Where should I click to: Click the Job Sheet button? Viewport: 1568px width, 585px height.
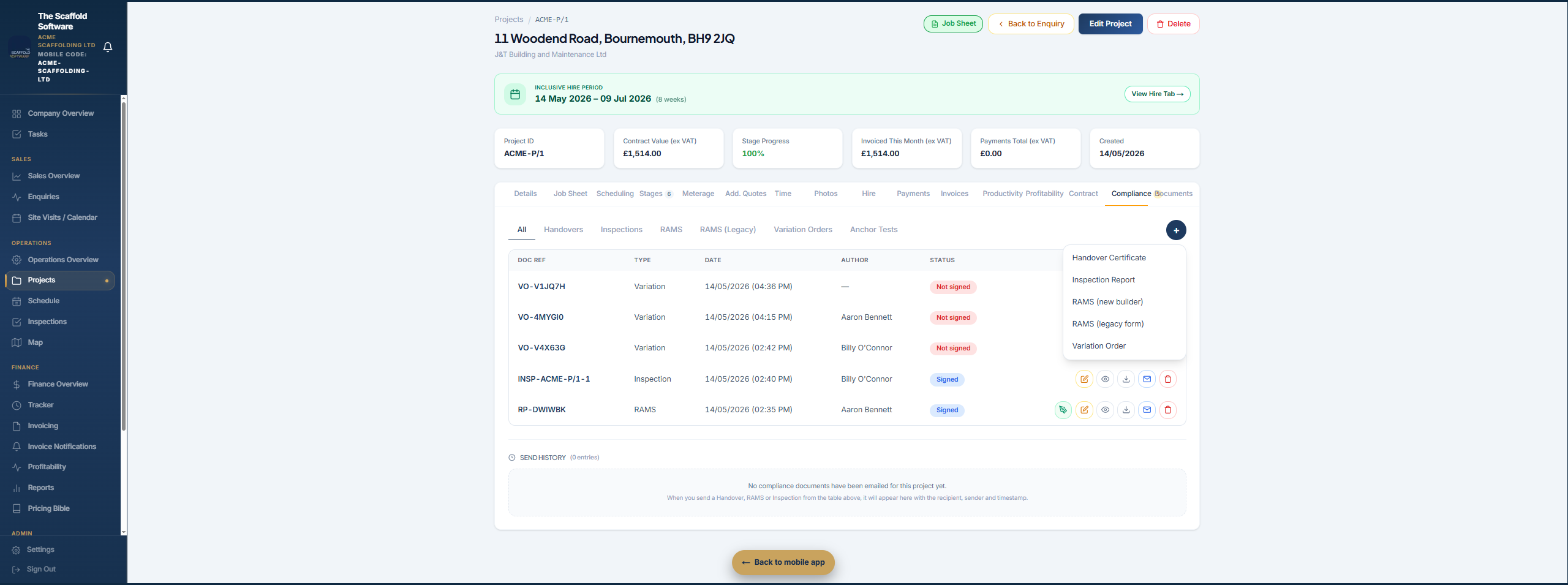953,24
